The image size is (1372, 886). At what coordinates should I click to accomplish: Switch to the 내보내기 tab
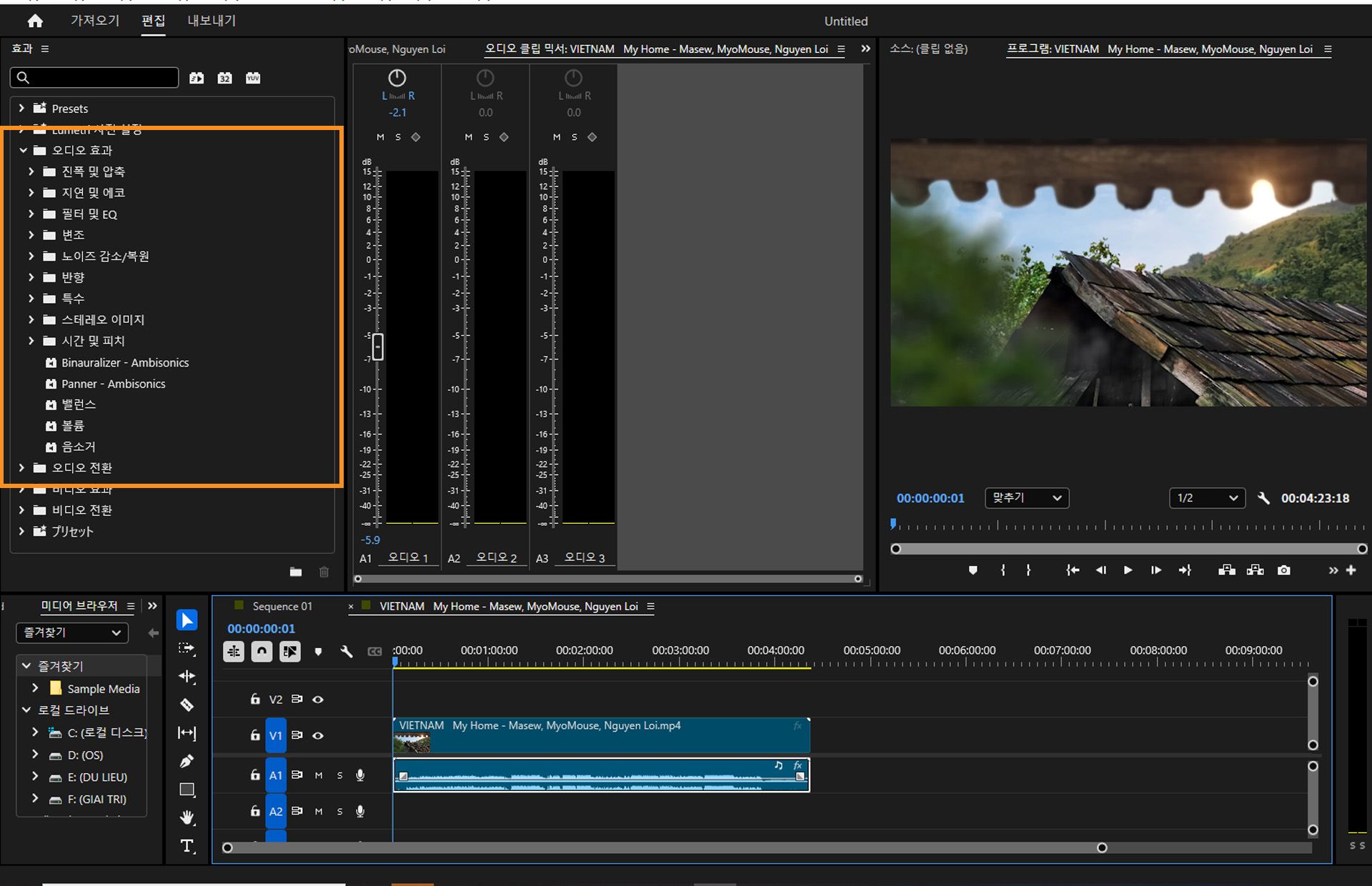coord(212,21)
